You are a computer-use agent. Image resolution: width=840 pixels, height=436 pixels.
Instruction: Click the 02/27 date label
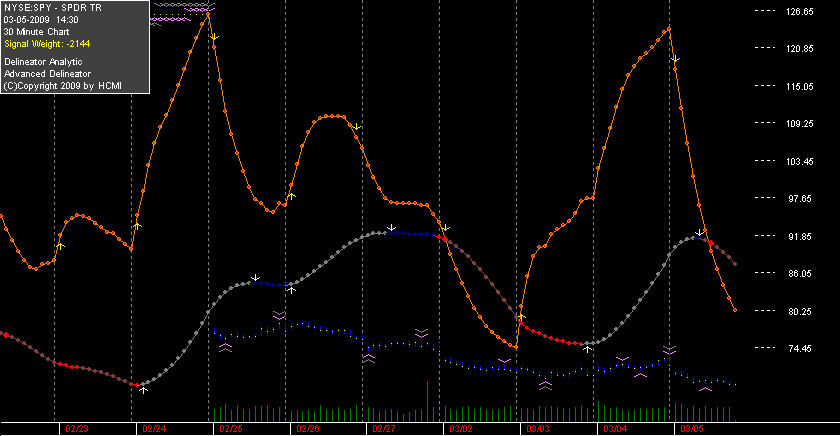point(384,429)
